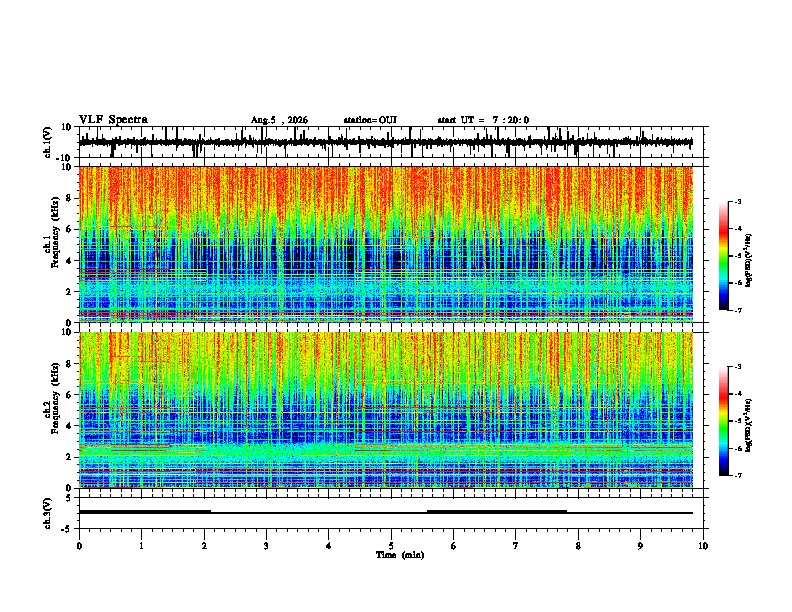This screenshot has height=612, width=792.
Task: Click the ch.1 voltage waveform trace
Action: tap(385, 143)
